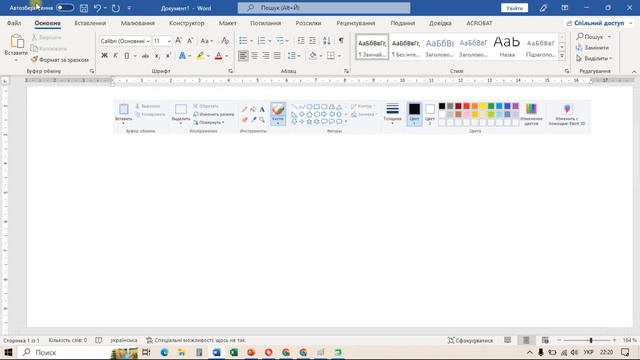
Task: Expand the borders dropdown arrow
Action: (x=339, y=56)
